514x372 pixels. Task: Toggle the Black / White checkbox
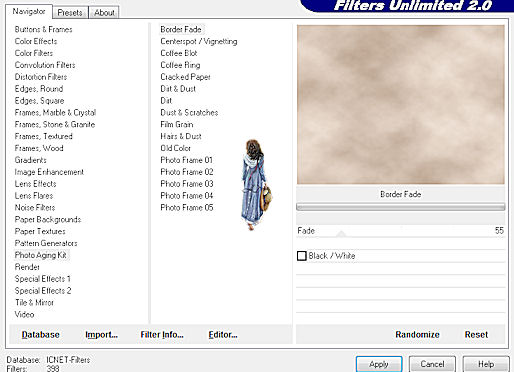point(302,256)
